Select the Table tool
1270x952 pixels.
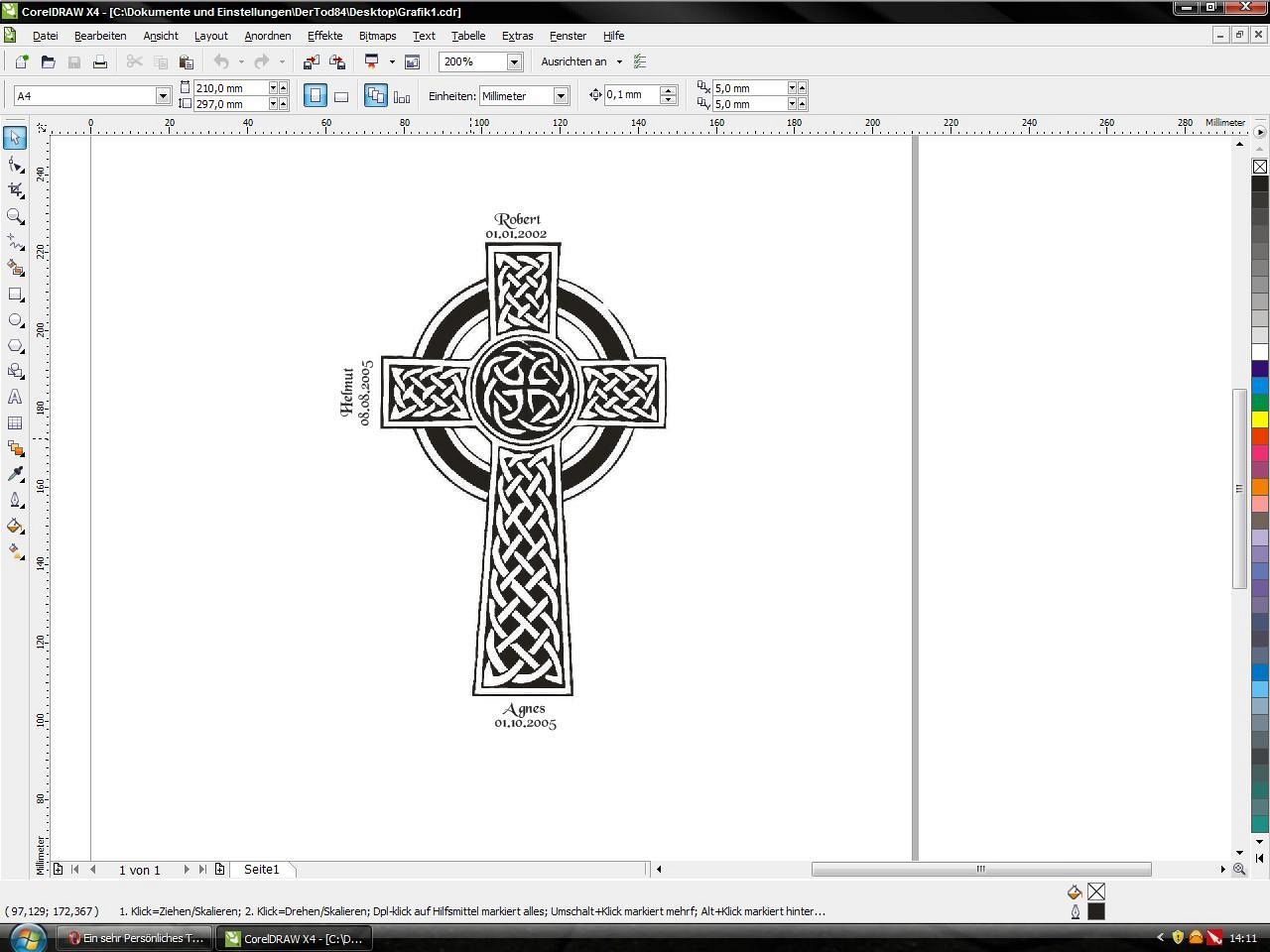pos(15,423)
